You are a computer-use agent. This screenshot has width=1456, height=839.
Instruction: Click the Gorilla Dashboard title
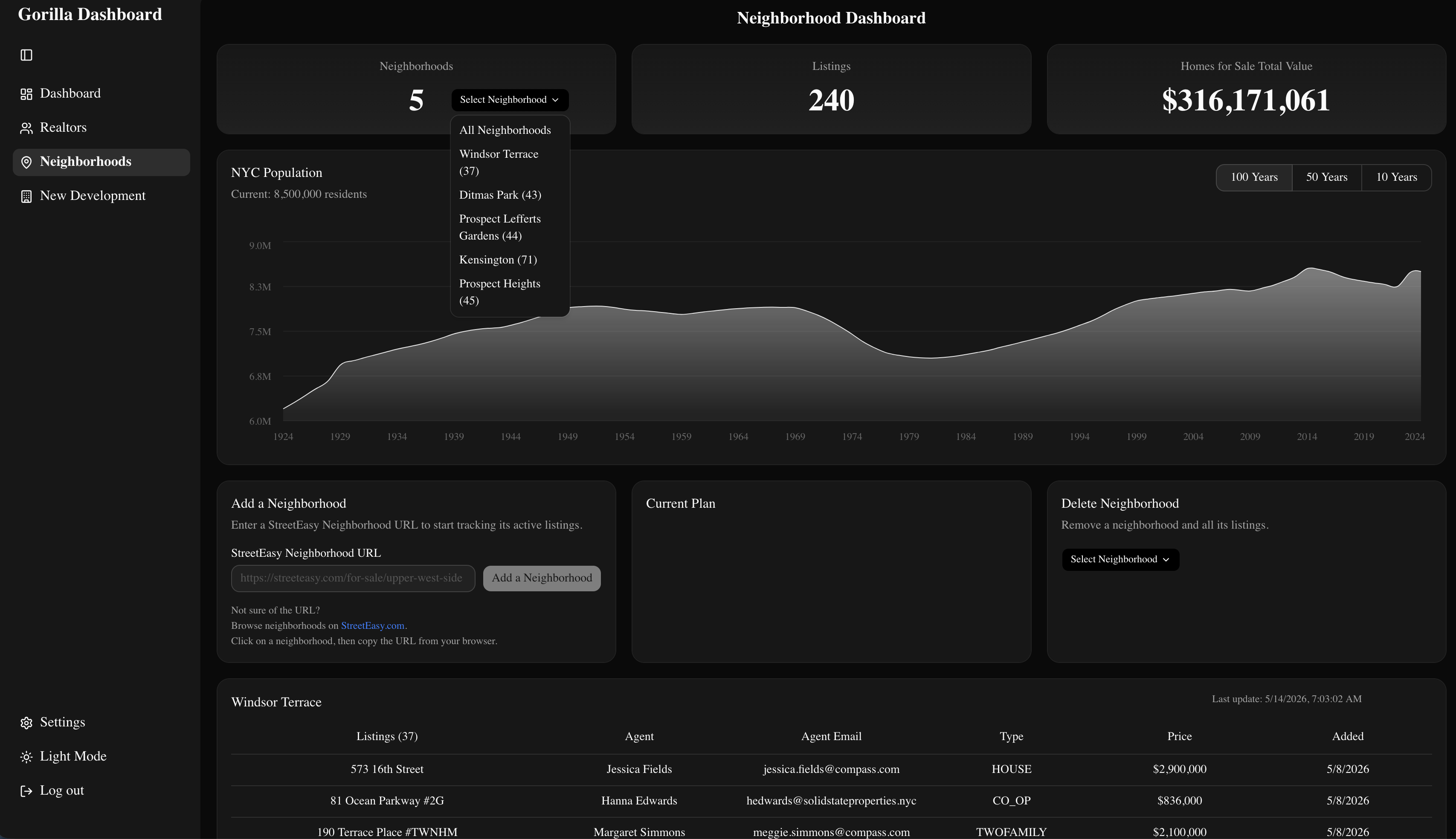pyautogui.click(x=90, y=14)
